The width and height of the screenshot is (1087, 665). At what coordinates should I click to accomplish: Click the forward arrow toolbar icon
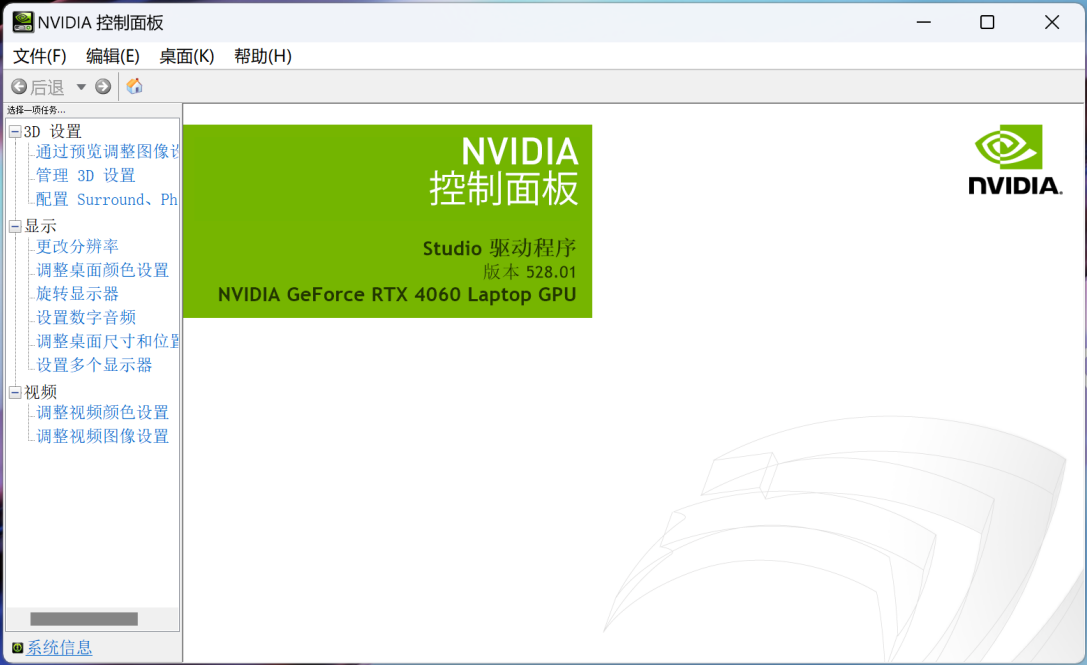[103, 87]
